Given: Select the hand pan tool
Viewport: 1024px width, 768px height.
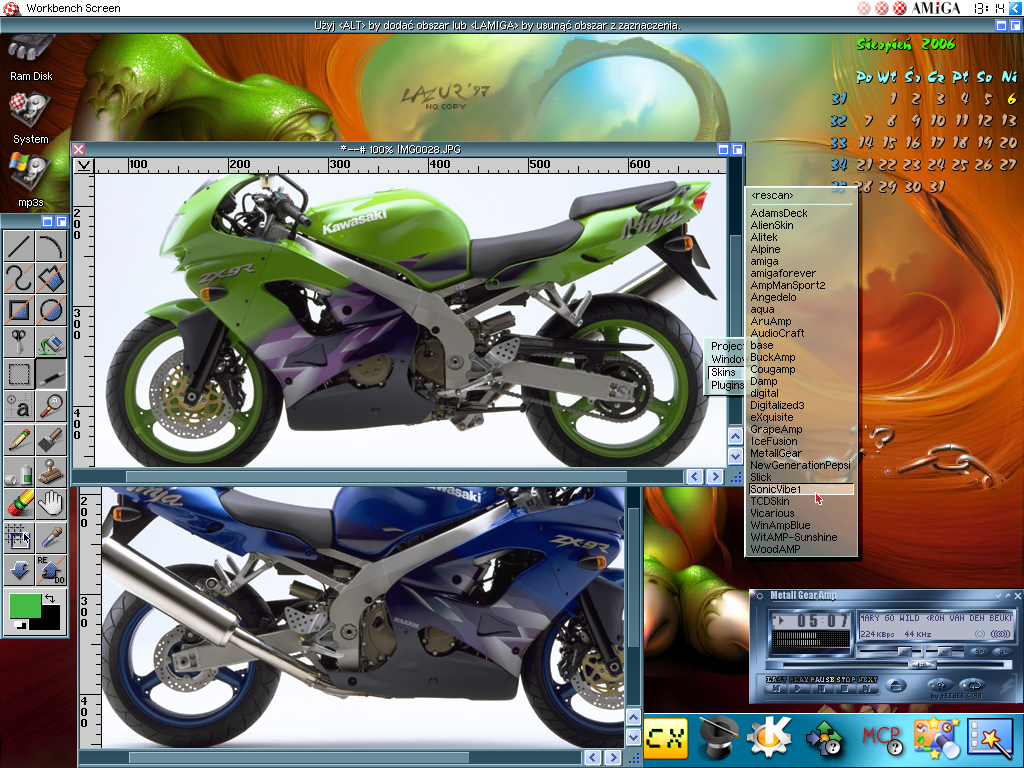Looking at the screenshot, I should coord(51,503).
